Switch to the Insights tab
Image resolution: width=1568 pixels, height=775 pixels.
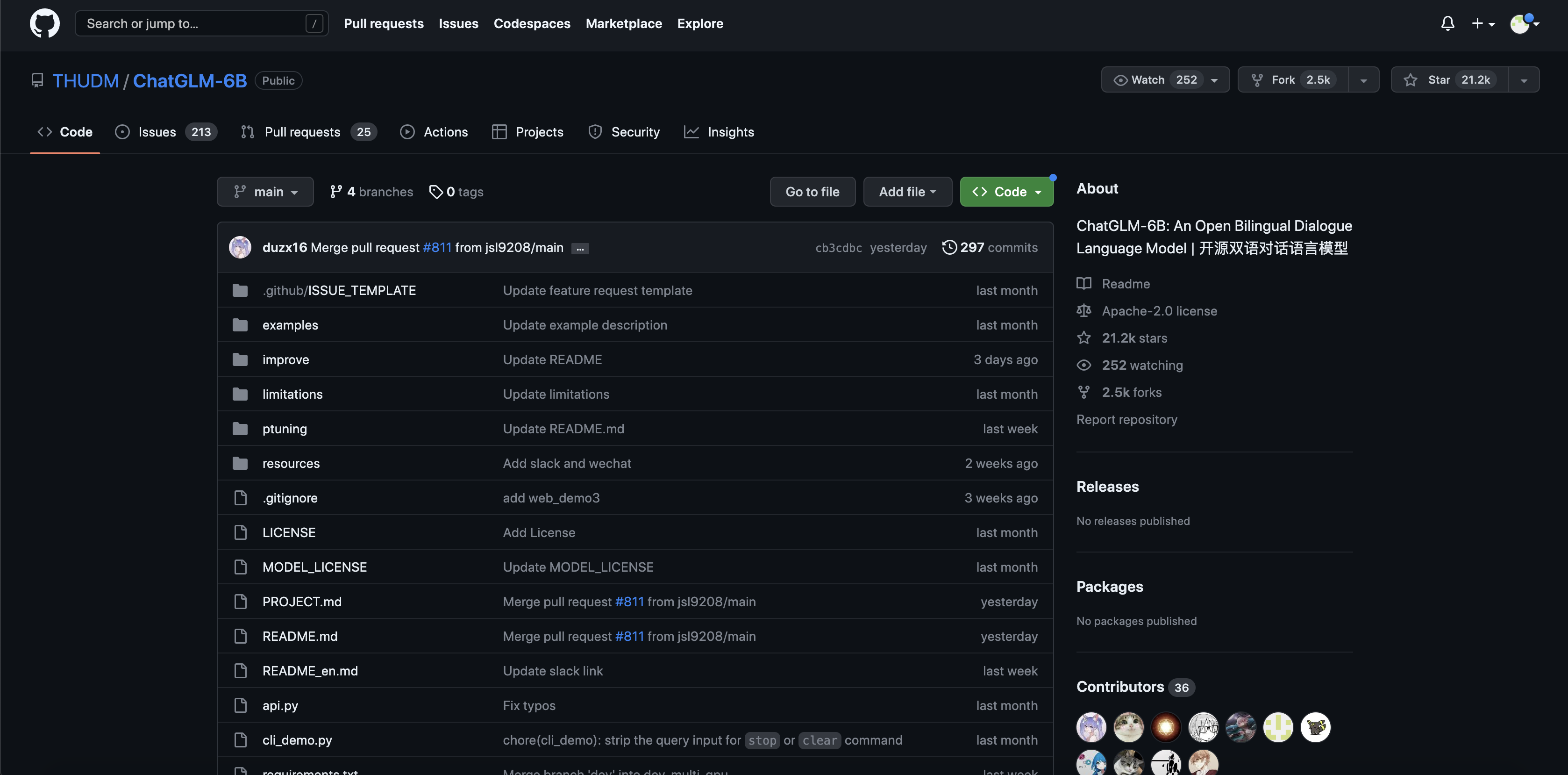pos(719,131)
